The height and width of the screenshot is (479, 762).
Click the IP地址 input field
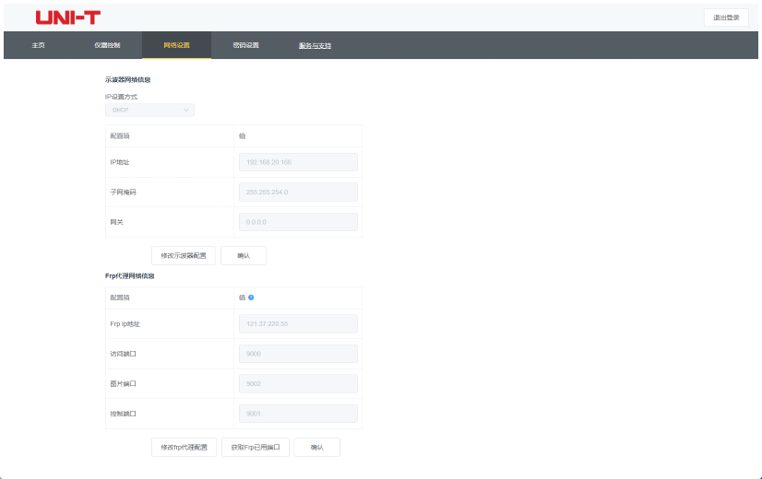coord(298,162)
